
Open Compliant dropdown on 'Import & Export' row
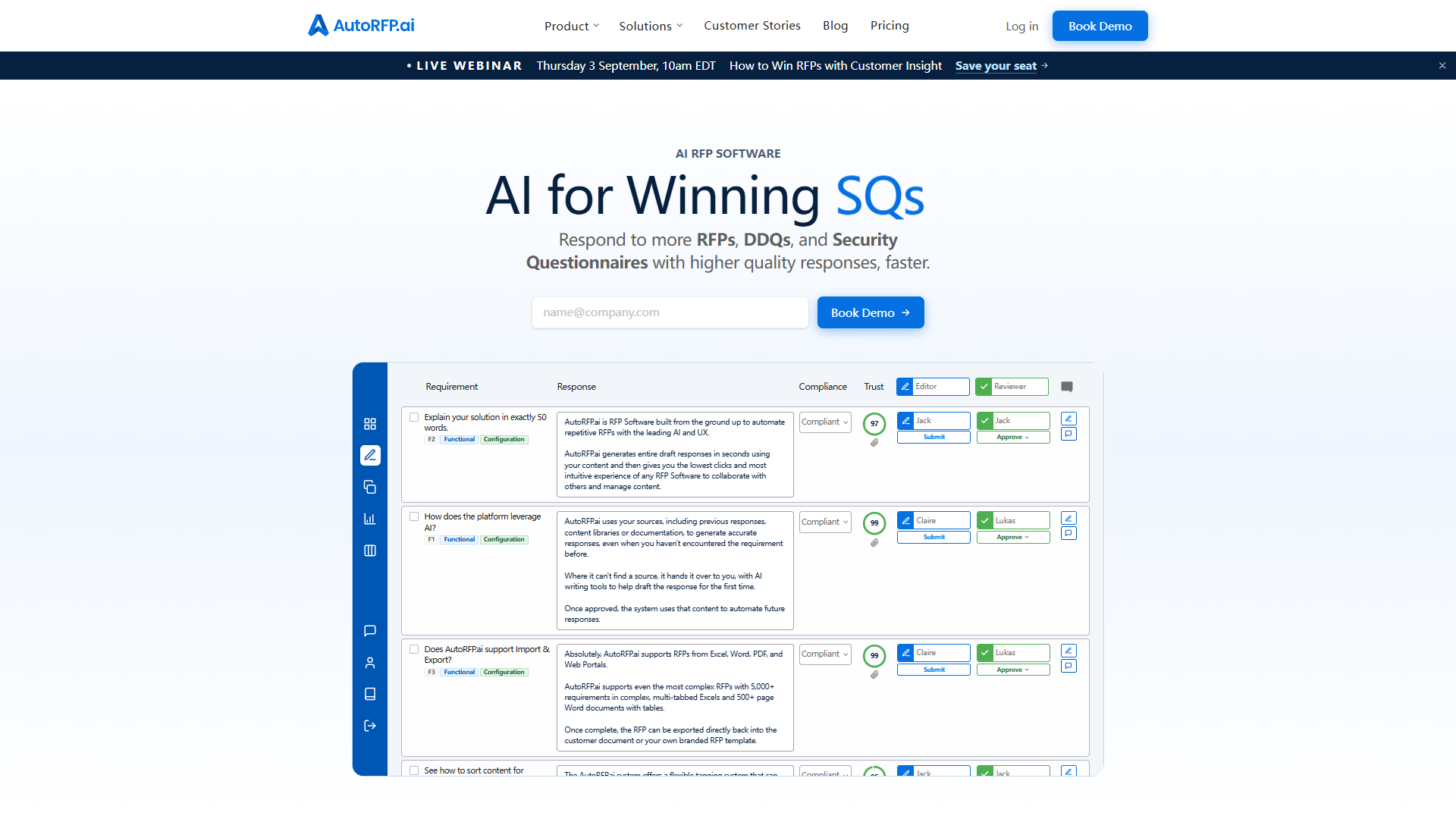click(825, 654)
